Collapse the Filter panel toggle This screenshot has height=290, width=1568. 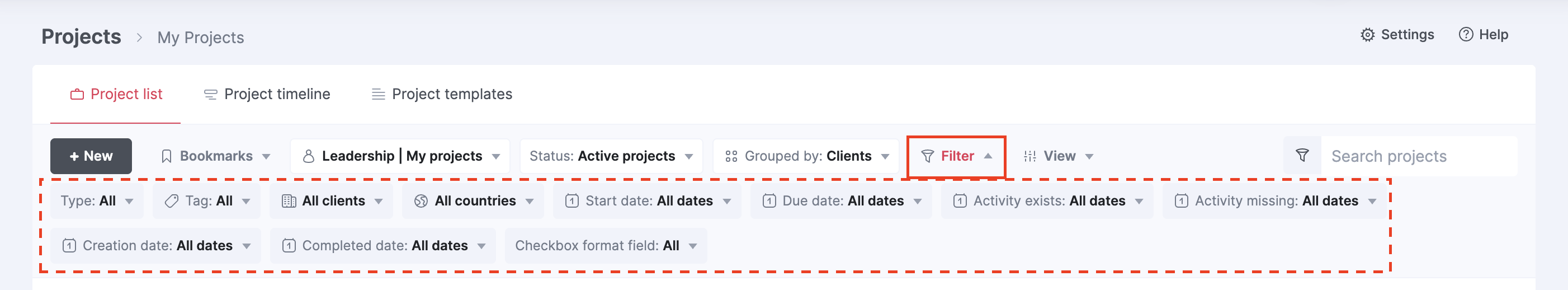pos(956,157)
